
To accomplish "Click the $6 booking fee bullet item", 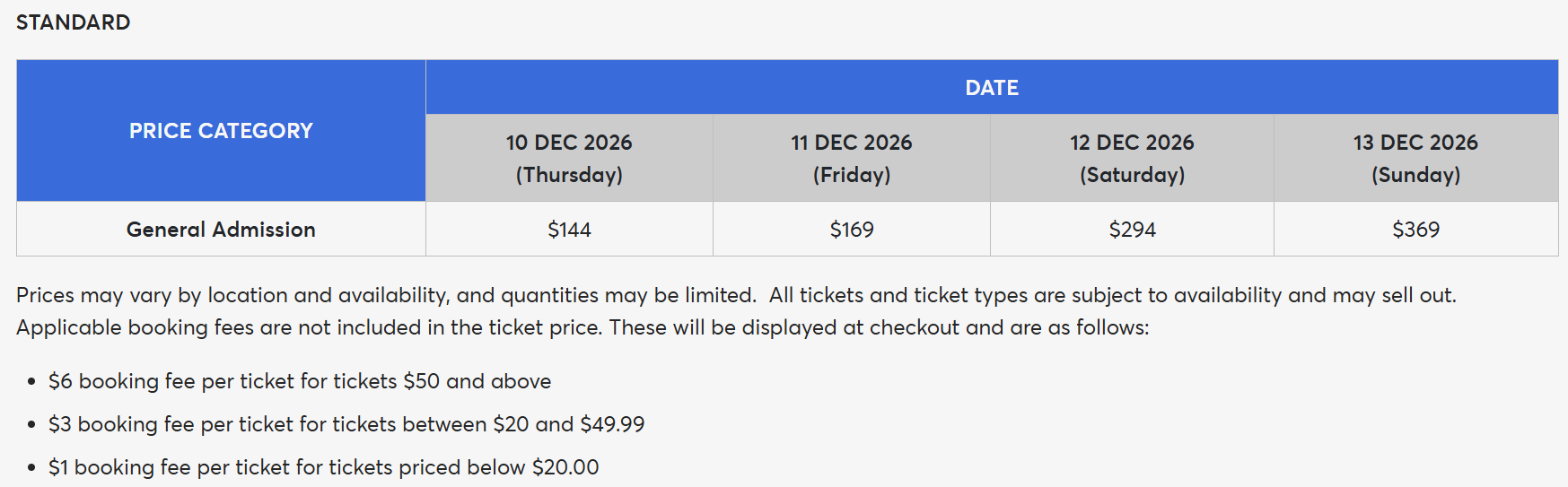I will pos(300,381).
